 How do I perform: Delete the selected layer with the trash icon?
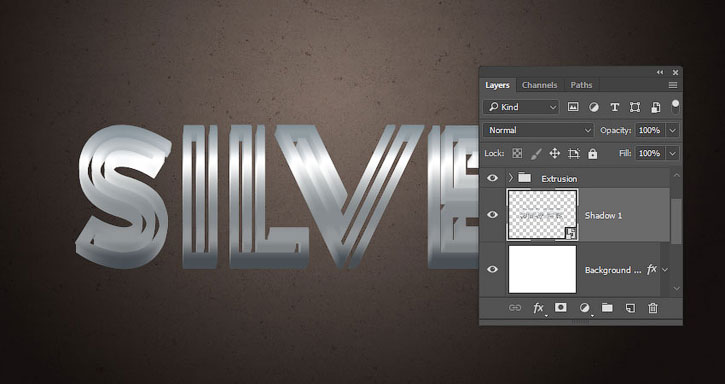[x=652, y=308]
